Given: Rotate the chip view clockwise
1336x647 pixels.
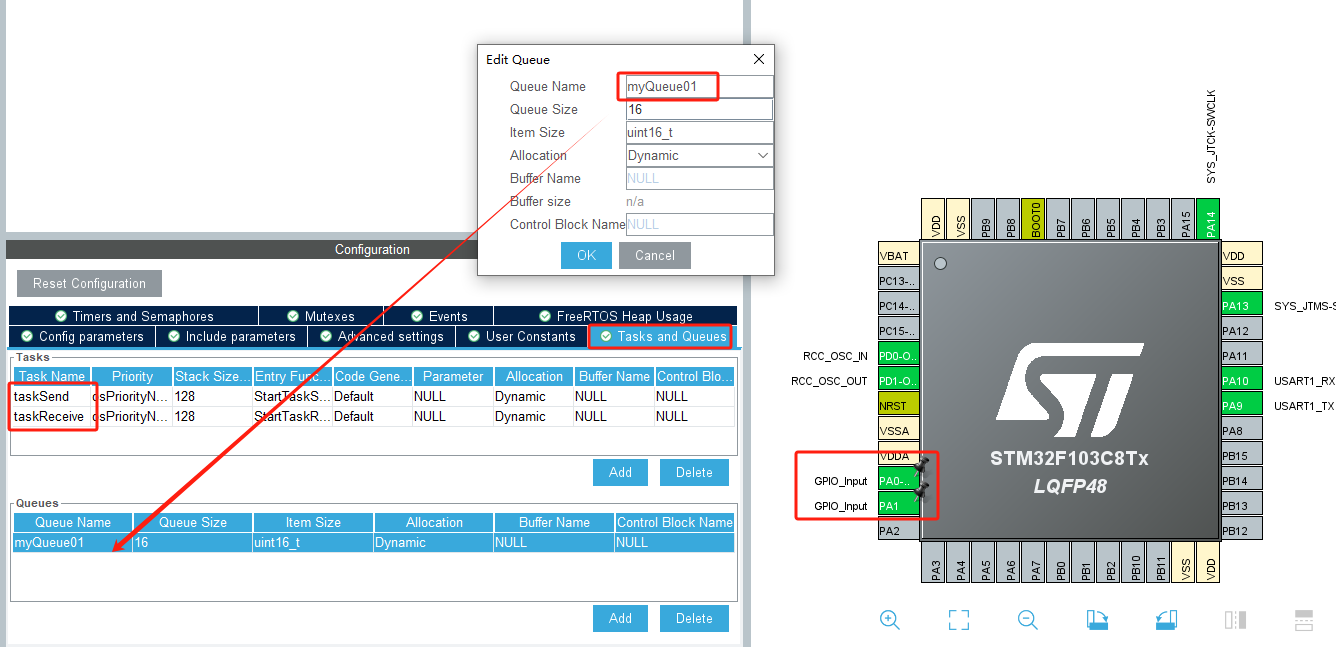Looking at the screenshot, I should coord(1097,620).
